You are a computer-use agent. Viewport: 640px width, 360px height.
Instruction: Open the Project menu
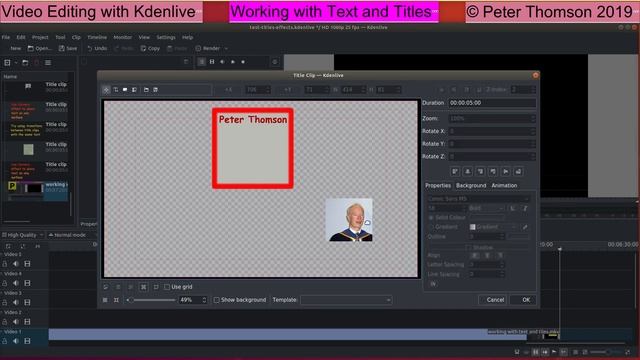pyautogui.click(x=40, y=37)
